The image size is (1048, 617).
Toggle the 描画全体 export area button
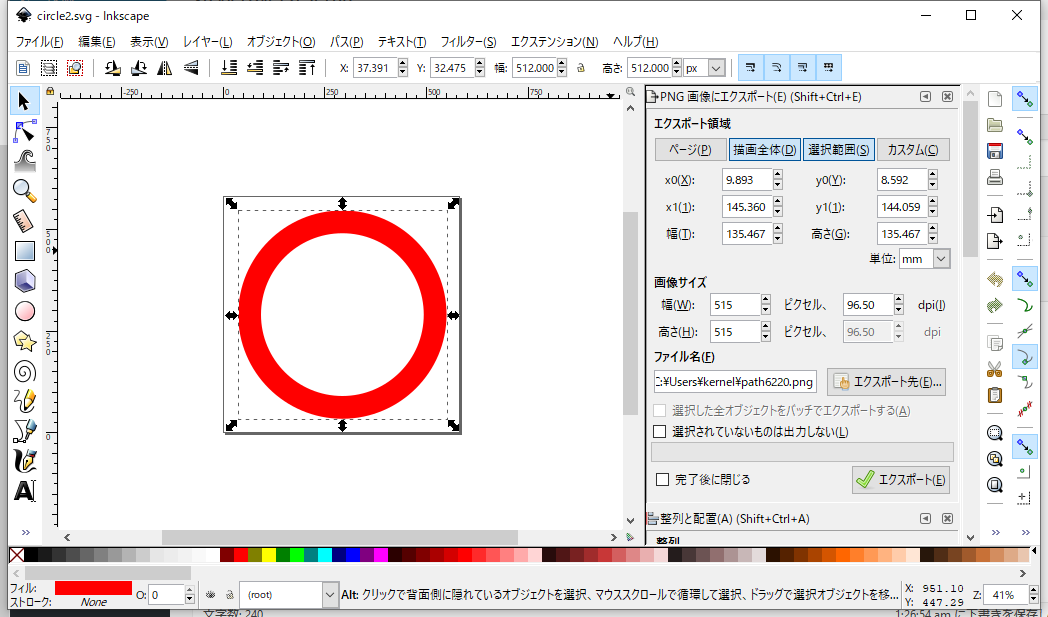click(764, 150)
